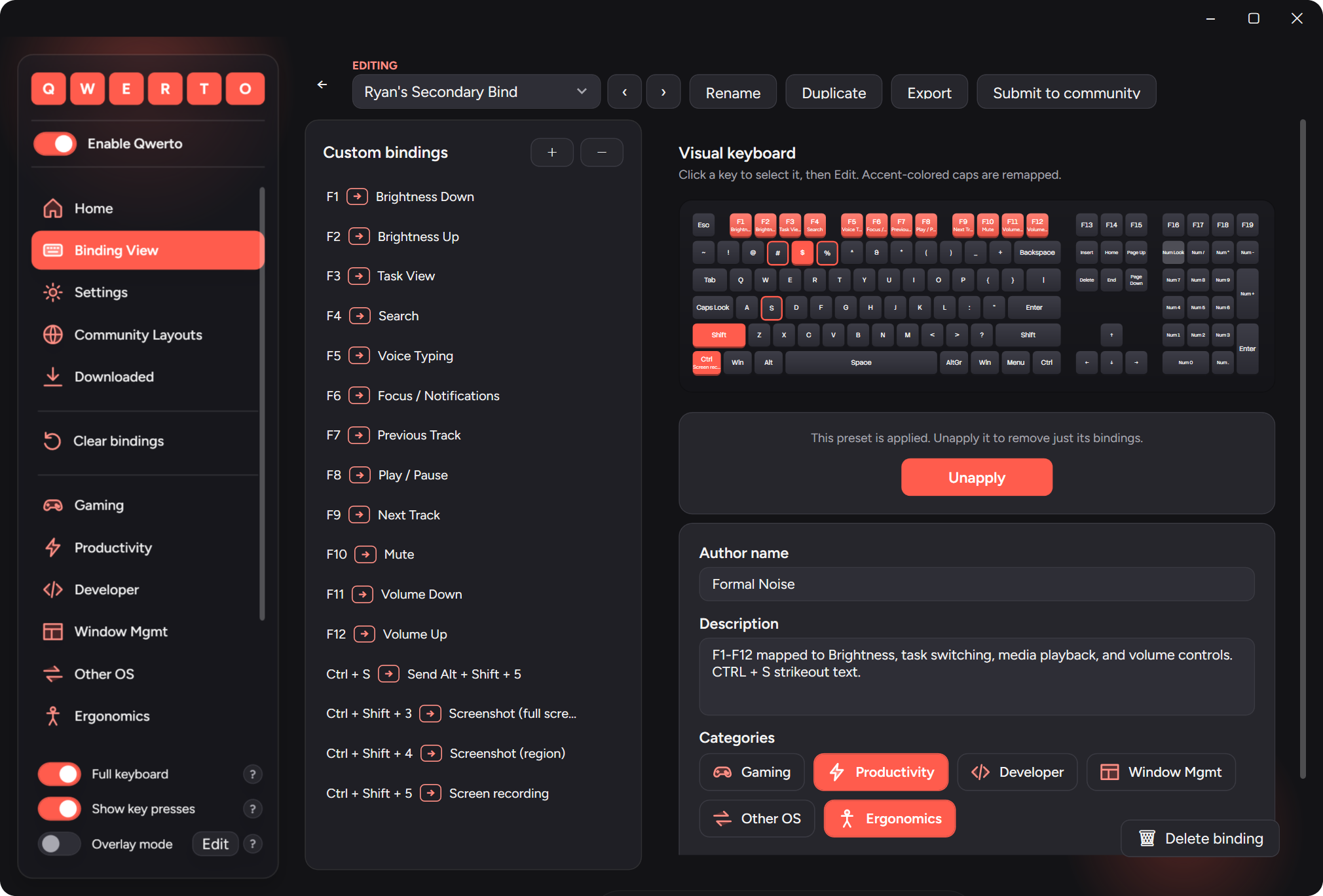The height and width of the screenshot is (896, 1323).
Task: Open the Downloaded section
Action: (147, 377)
